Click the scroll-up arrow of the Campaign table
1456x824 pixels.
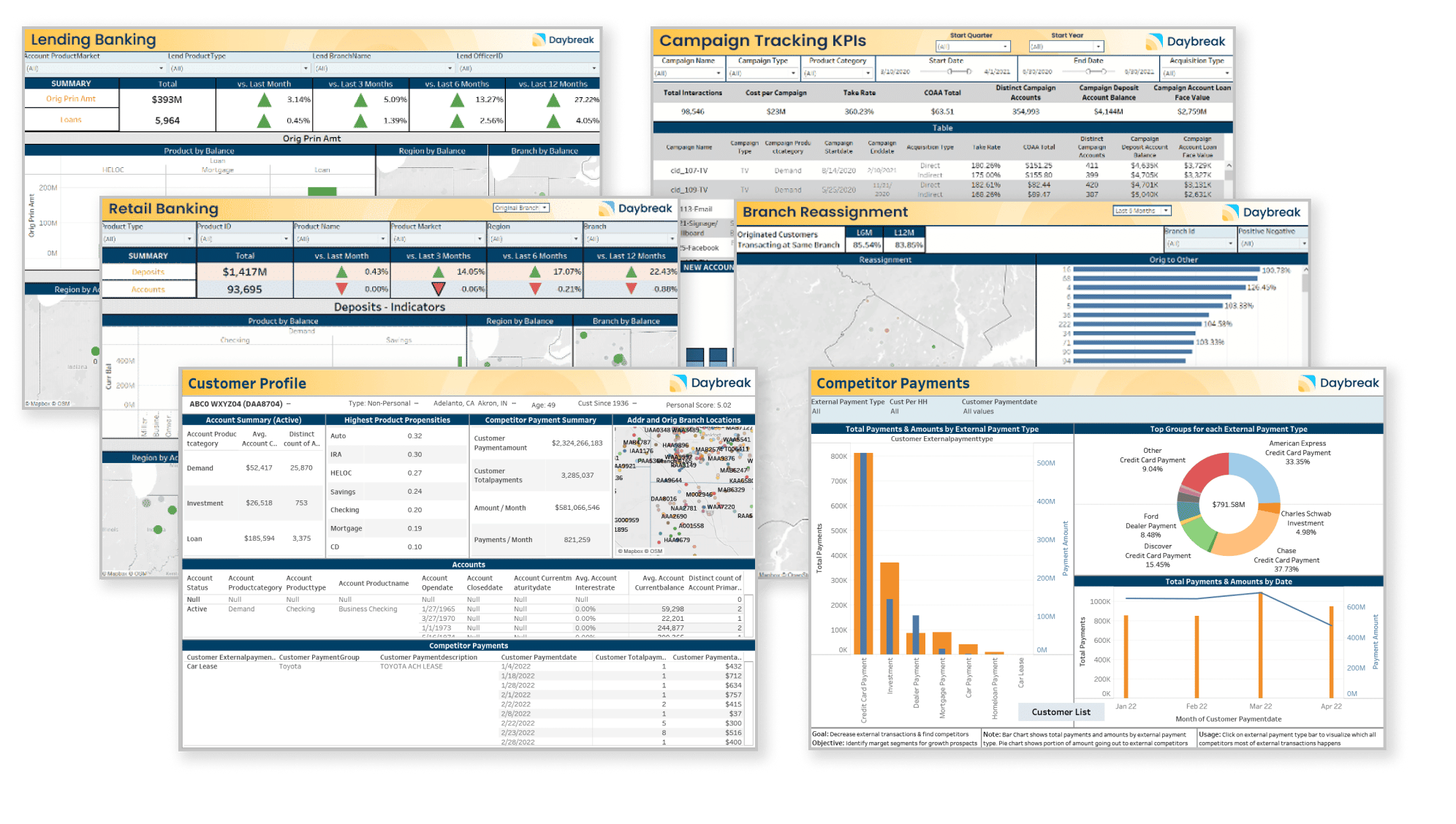(x=1229, y=166)
